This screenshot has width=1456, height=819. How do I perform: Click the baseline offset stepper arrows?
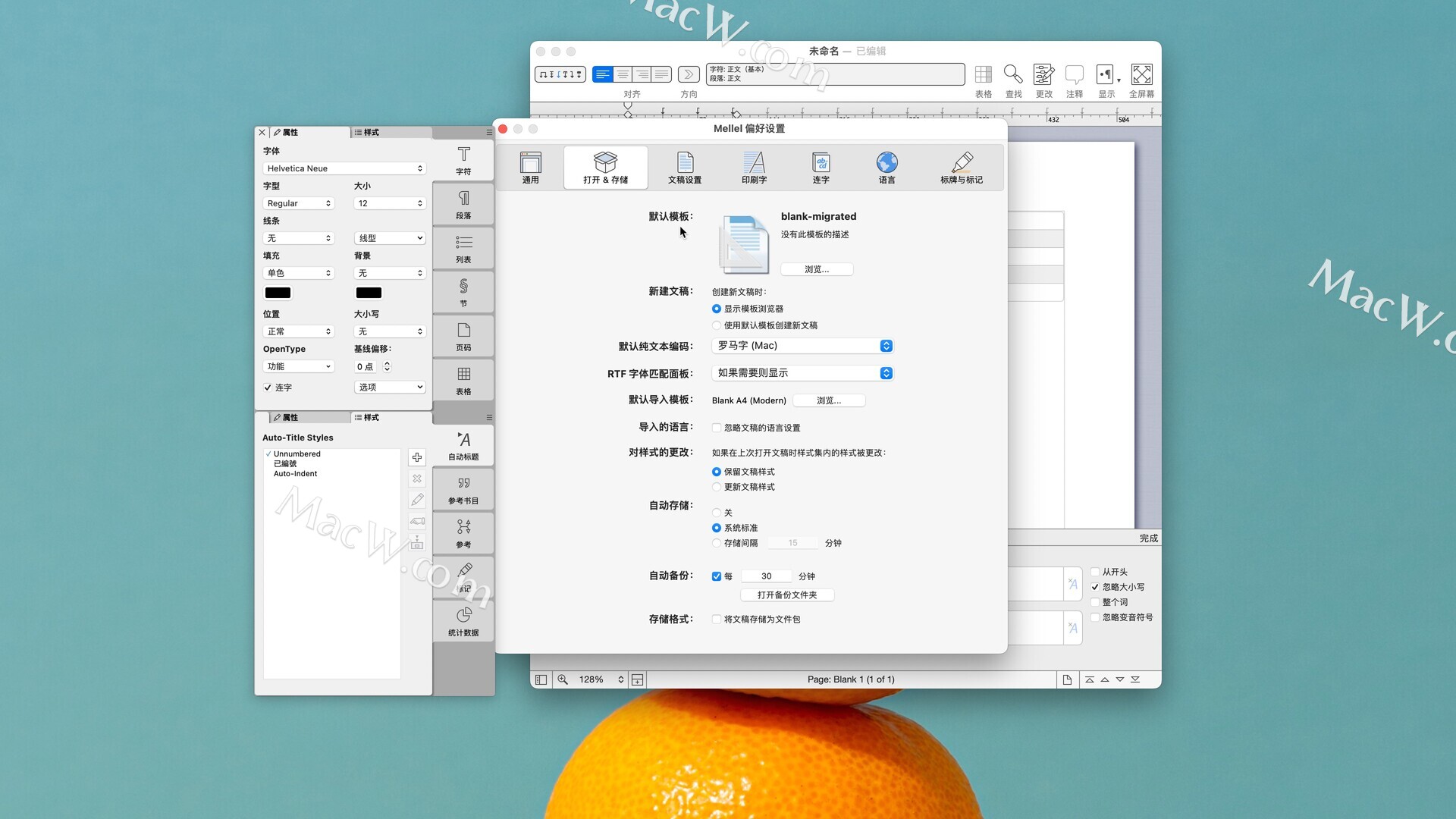point(387,366)
